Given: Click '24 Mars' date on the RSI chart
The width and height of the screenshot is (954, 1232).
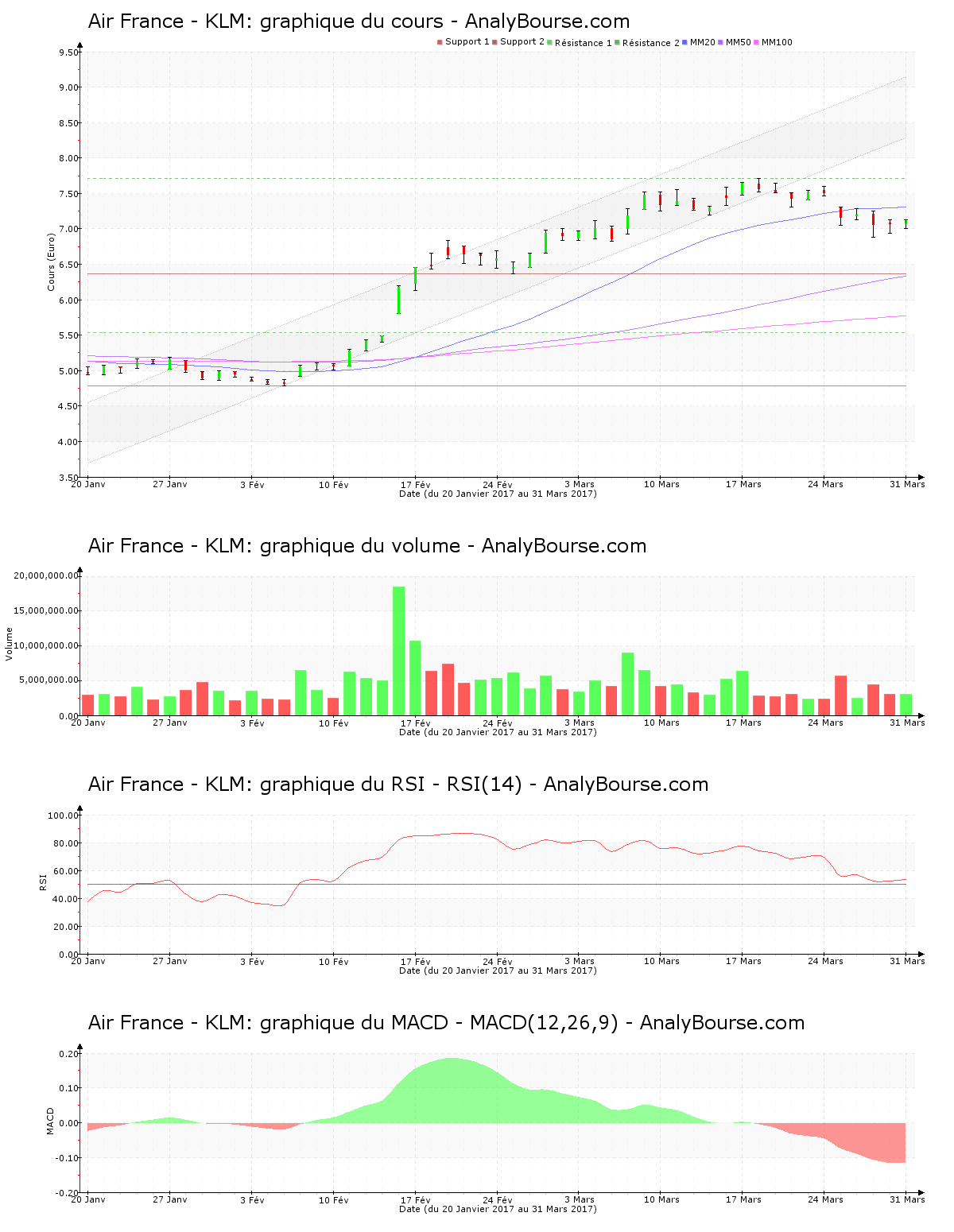Looking at the screenshot, I should 825,961.
